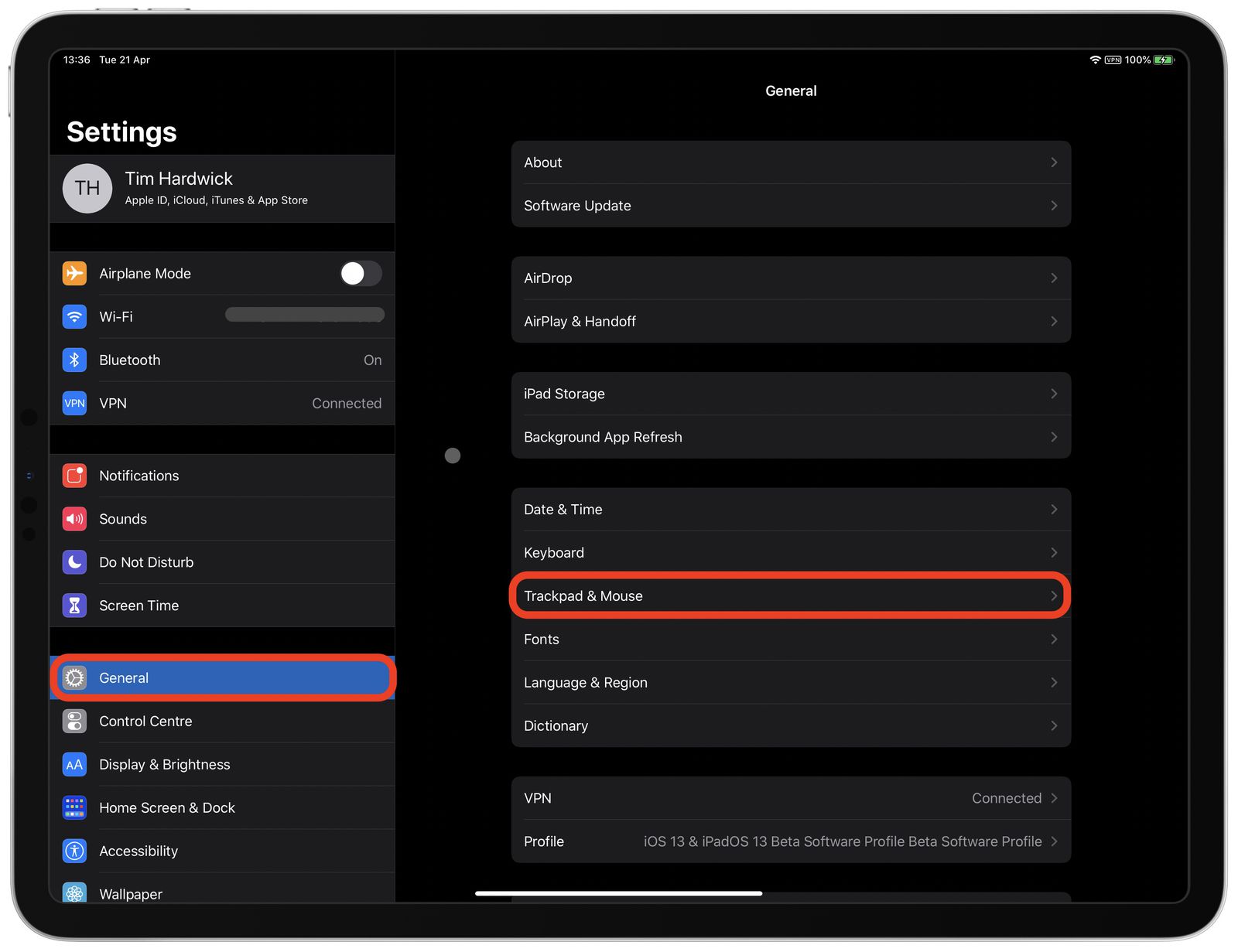1238x952 pixels.
Task: Select the Screen Time hourglass icon
Action: [74, 606]
